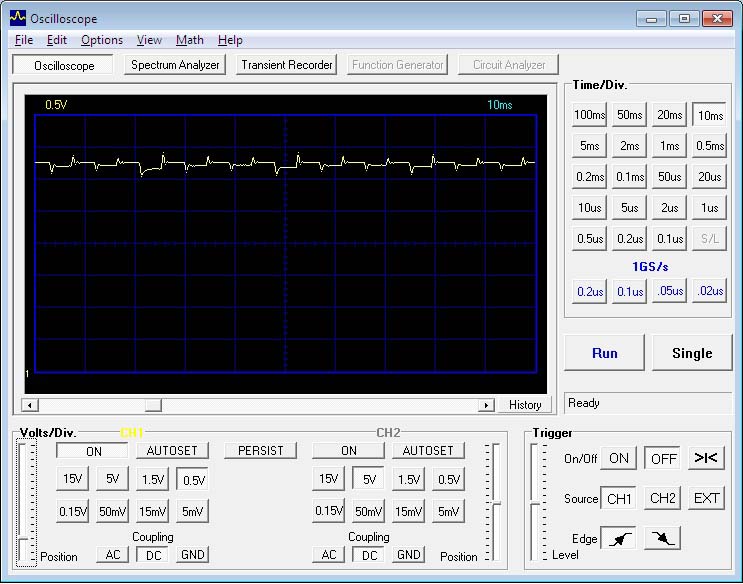Image resolution: width=743 pixels, height=584 pixels.
Task: Open the Options menu
Action: pyautogui.click(x=101, y=40)
